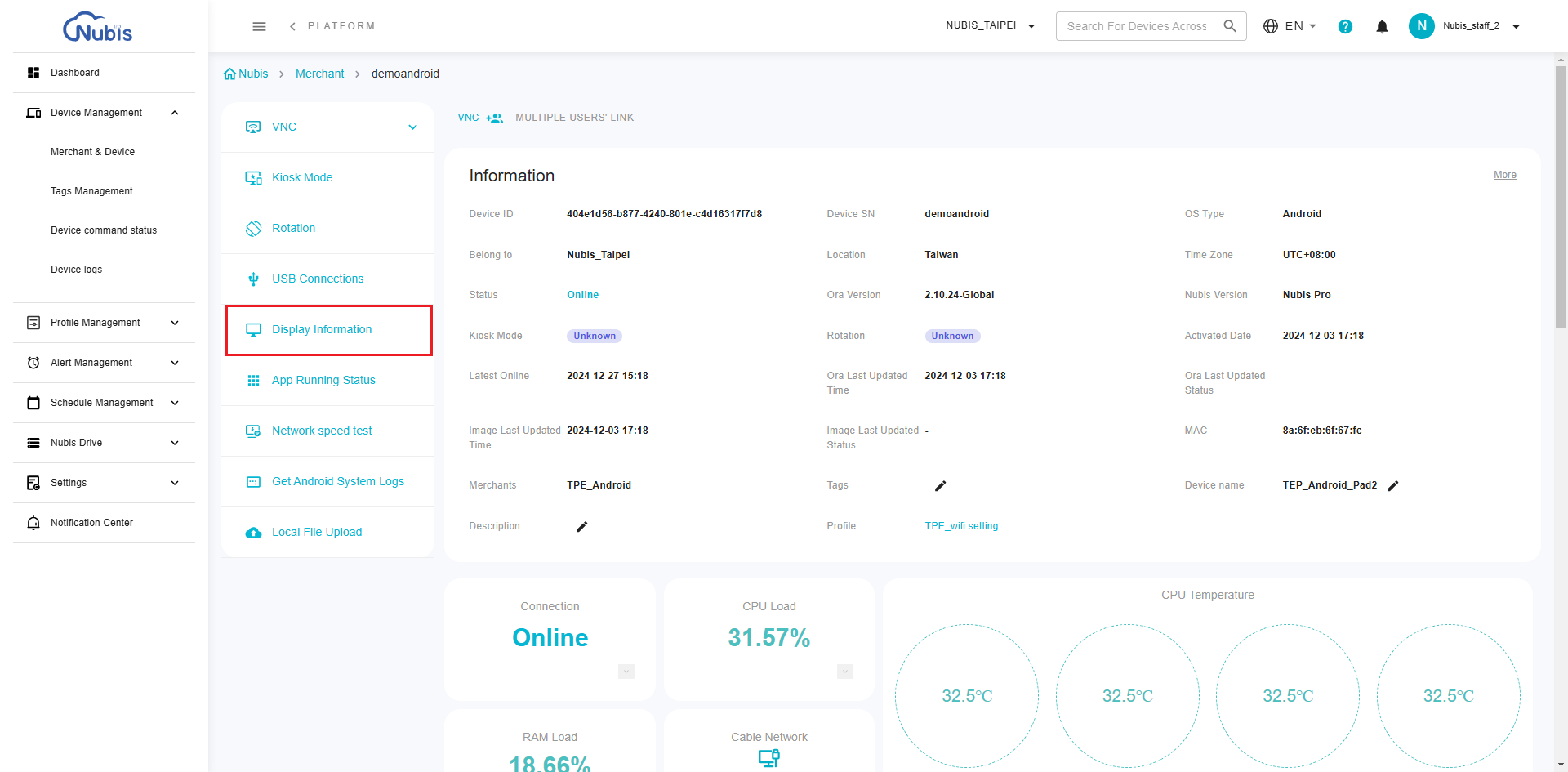The width and height of the screenshot is (1568, 772).
Task: Click the USB Connections icon
Action: point(253,279)
